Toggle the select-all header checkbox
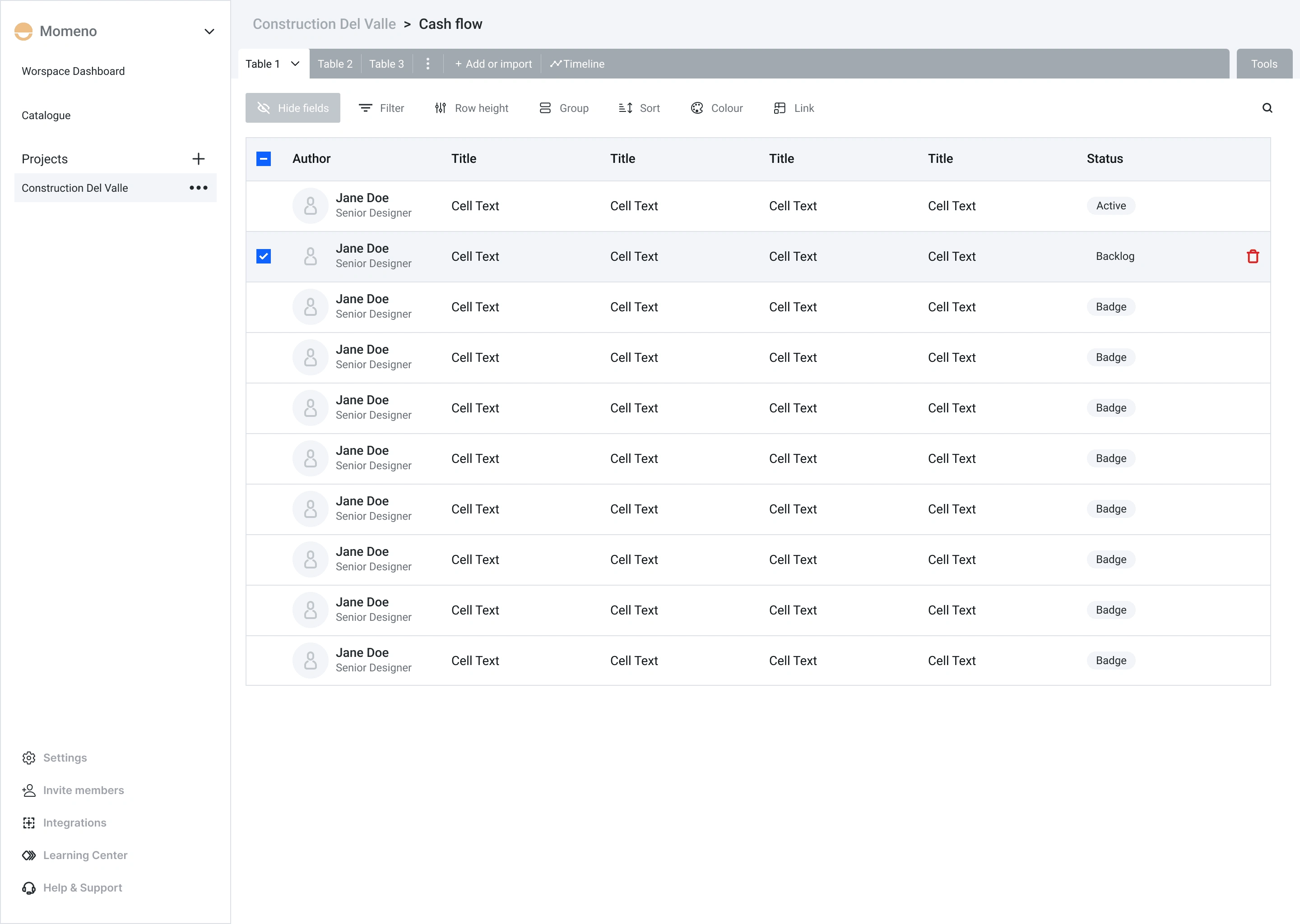This screenshot has width=1300, height=924. point(264,159)
